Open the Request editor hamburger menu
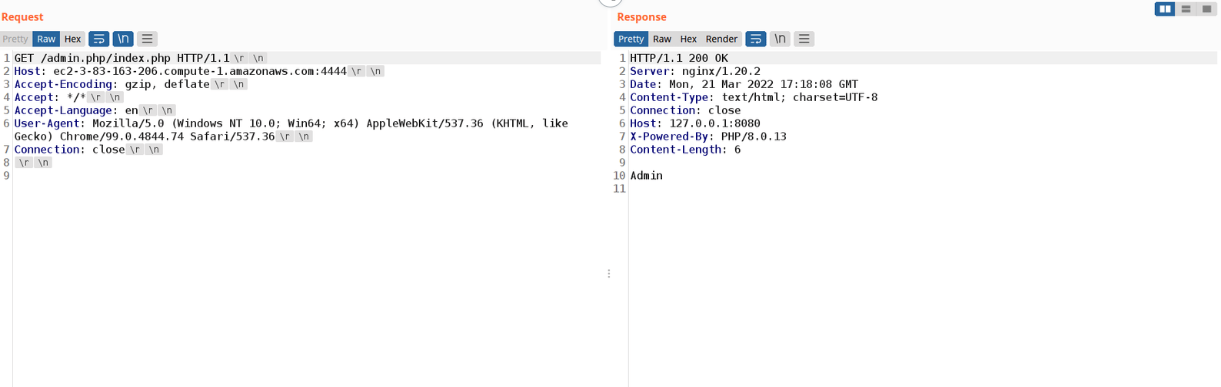The height and width of the screenshot is (387, 1221). coord(147,39)
